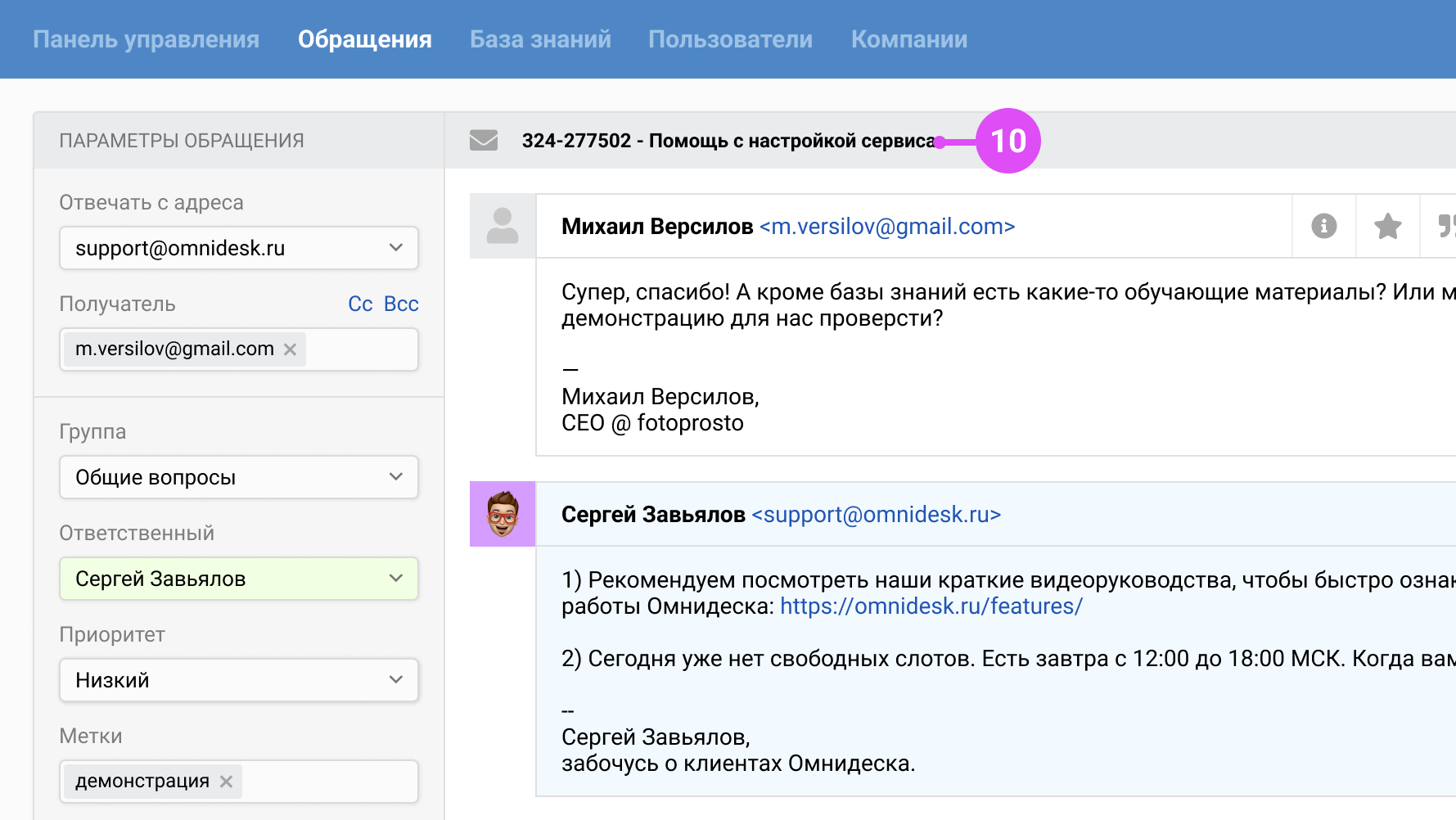Remove the демонстрация tag
The image size is (1456, 820).
tap(226, 782)
